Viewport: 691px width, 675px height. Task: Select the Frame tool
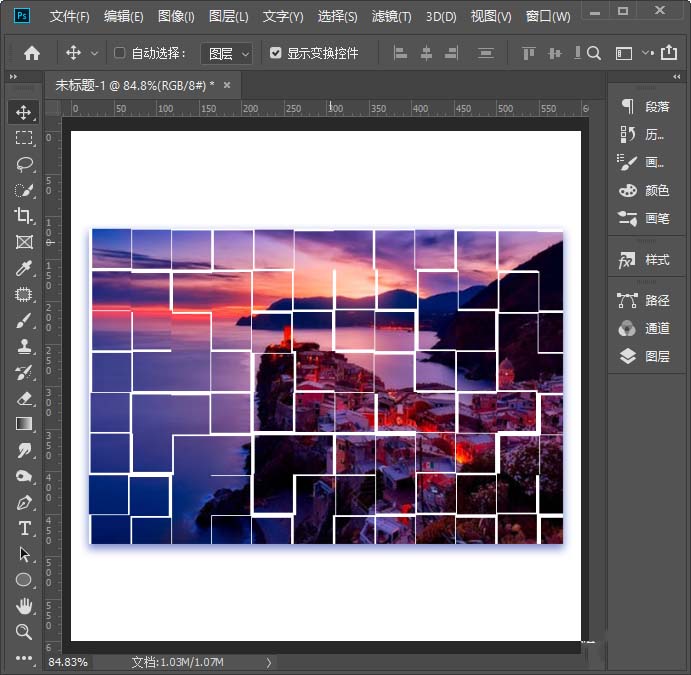pyautogui.click(x=24, y=242)
